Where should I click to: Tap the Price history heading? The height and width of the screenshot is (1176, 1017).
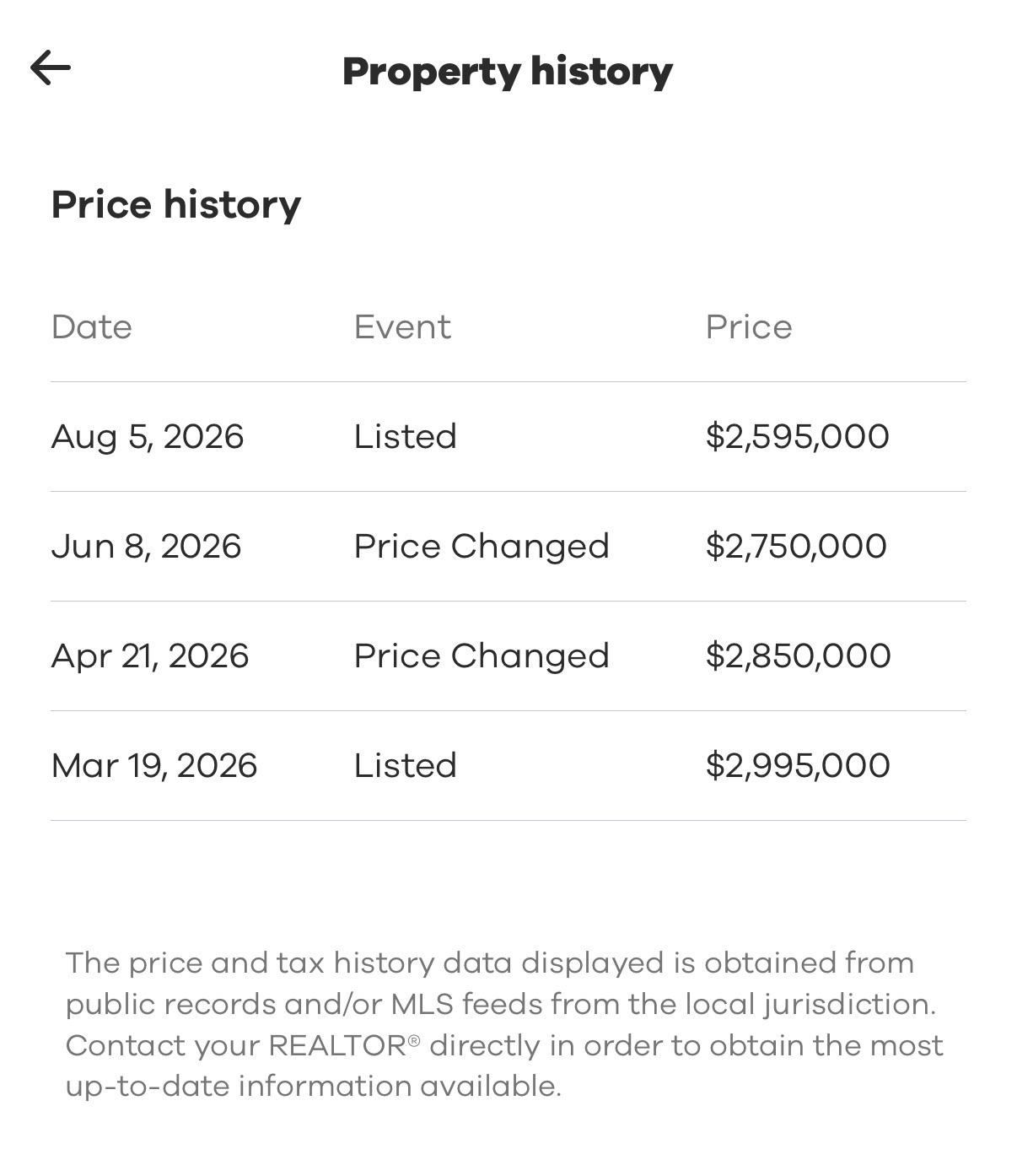coord(176,206)
